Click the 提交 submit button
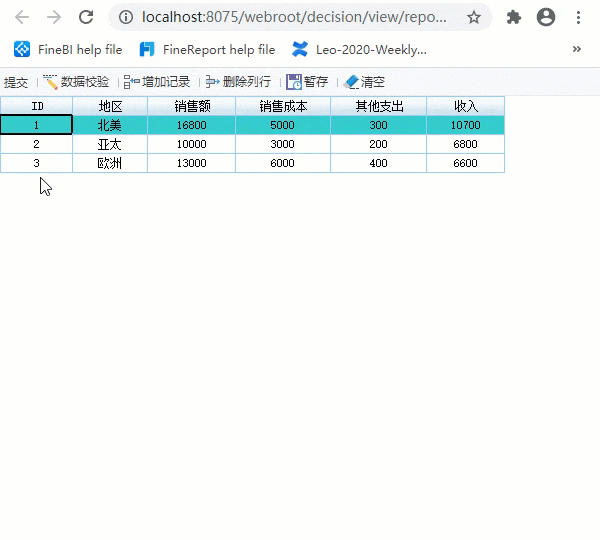600x540 pixels. [x=16, y=82]
